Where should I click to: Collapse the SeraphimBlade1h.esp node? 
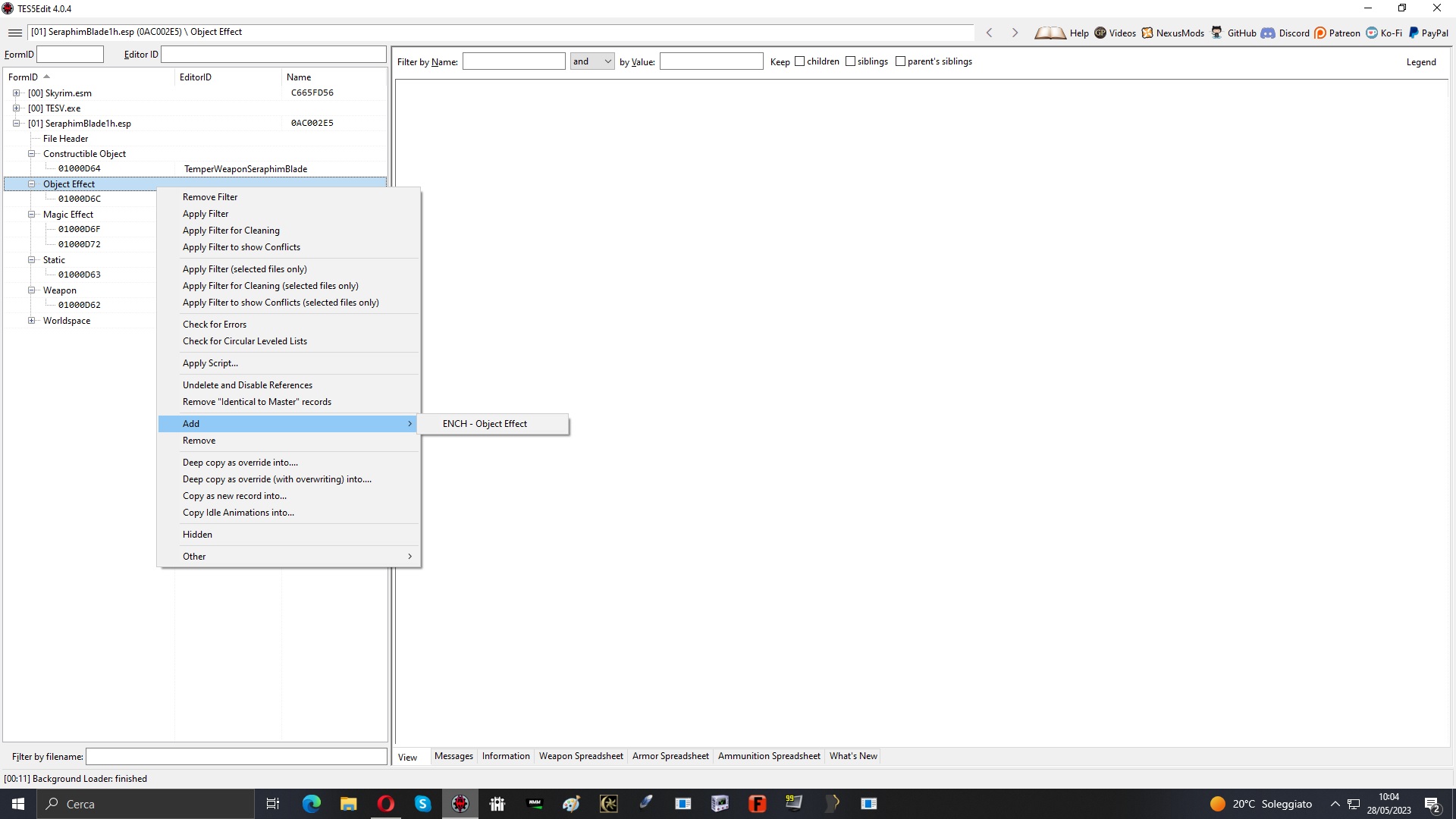coord(16,124)
